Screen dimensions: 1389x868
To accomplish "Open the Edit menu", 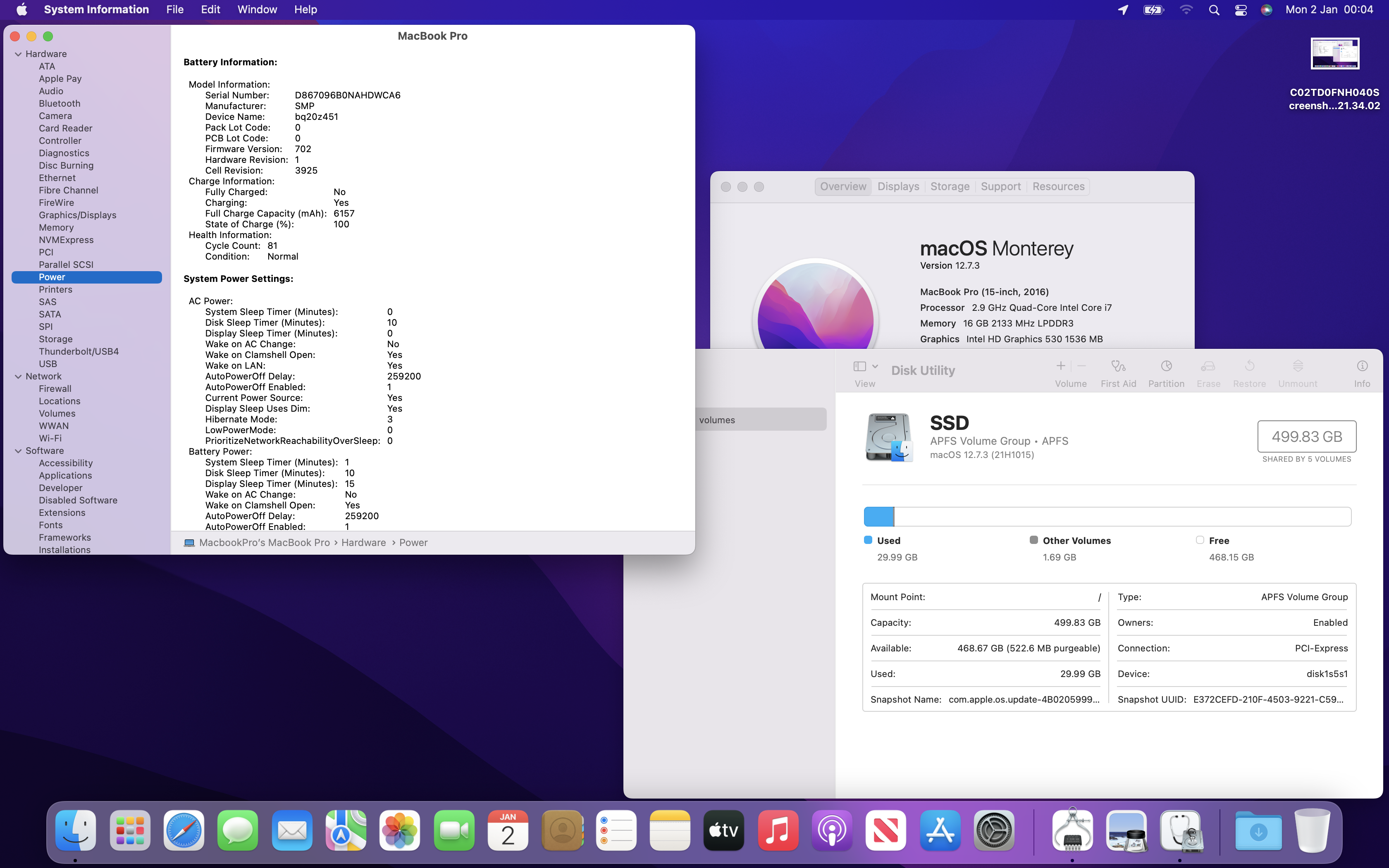I will coord(211,10).
